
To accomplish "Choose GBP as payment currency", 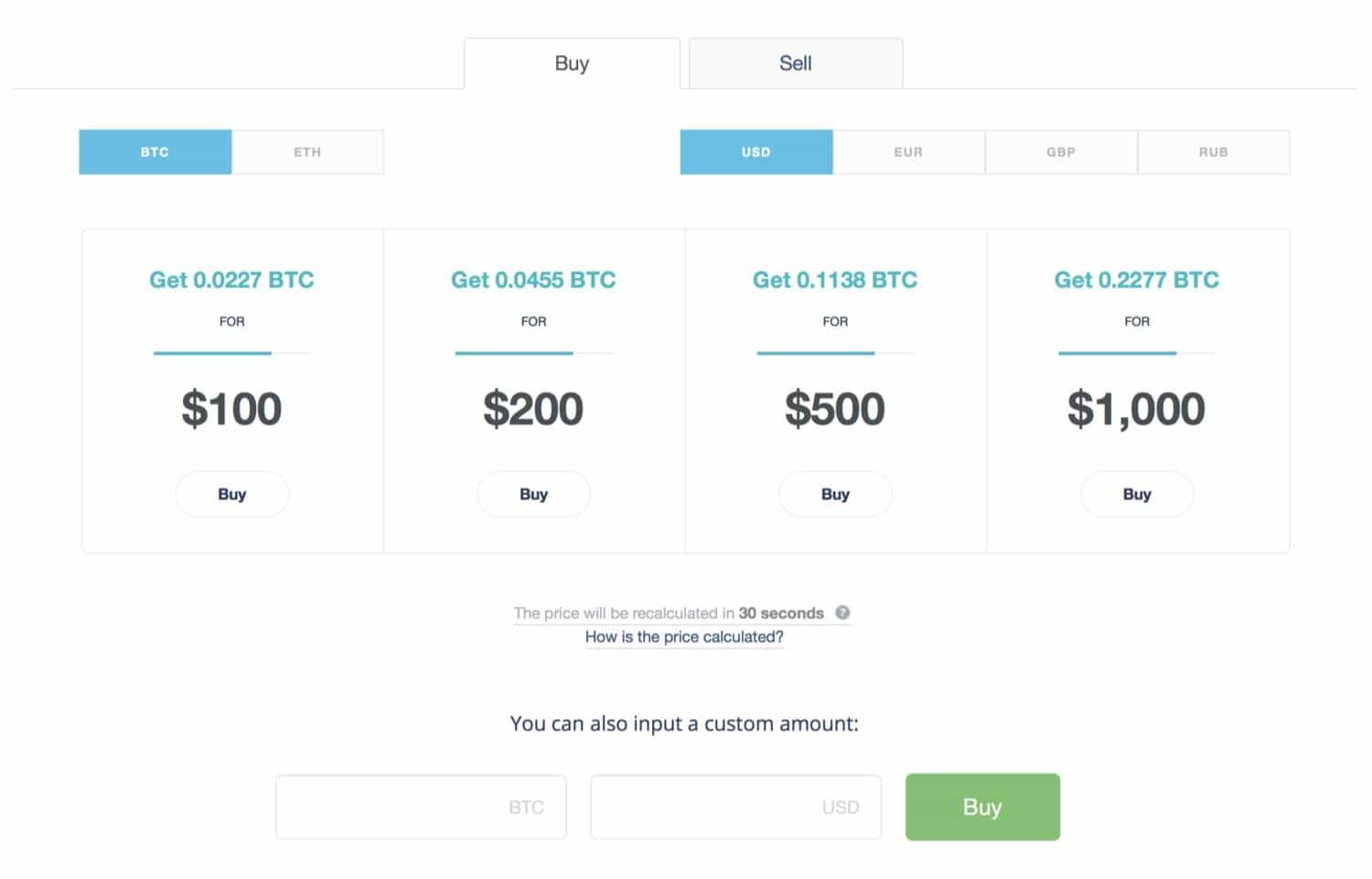I will 1061,152.
